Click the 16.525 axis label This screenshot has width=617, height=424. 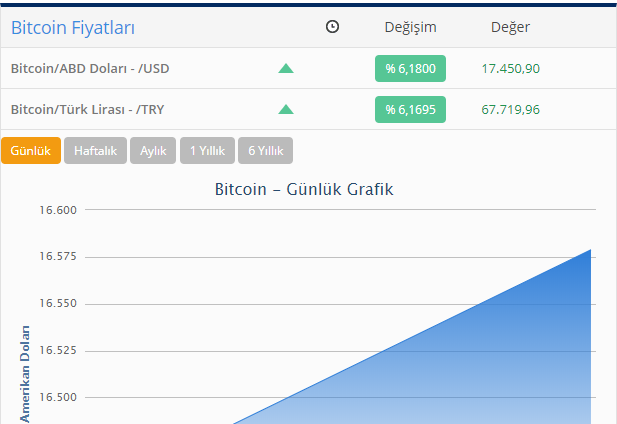click(x=58, y=350)
